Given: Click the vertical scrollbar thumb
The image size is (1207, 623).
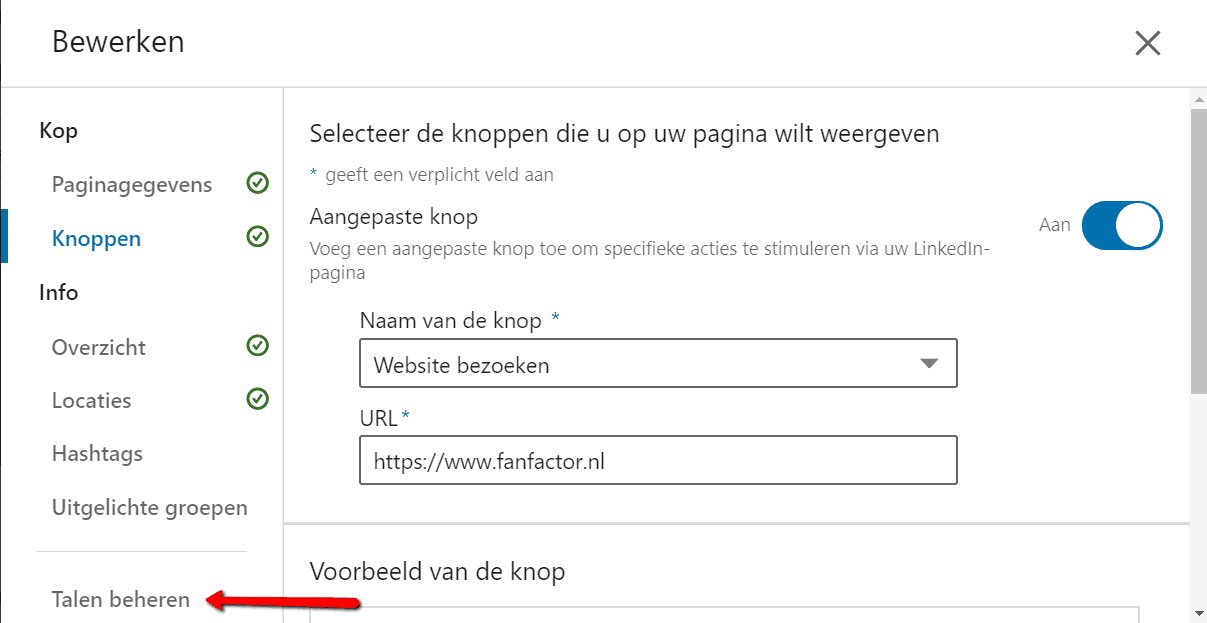Looking at the screenshot, I should tap(1198, 251).
